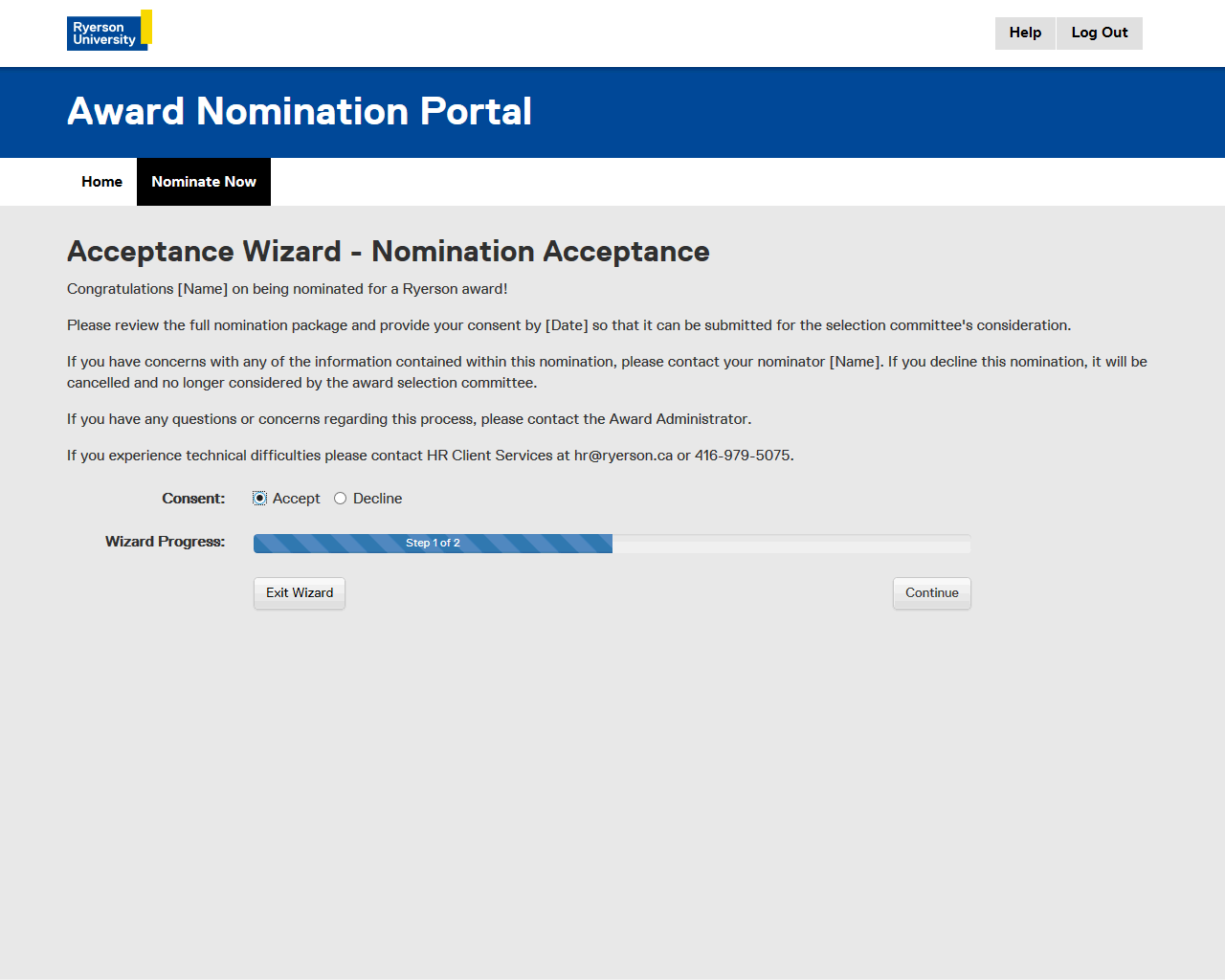
Task: Click the Award Nomination Portal banner title
Action: tap(299, 112)
